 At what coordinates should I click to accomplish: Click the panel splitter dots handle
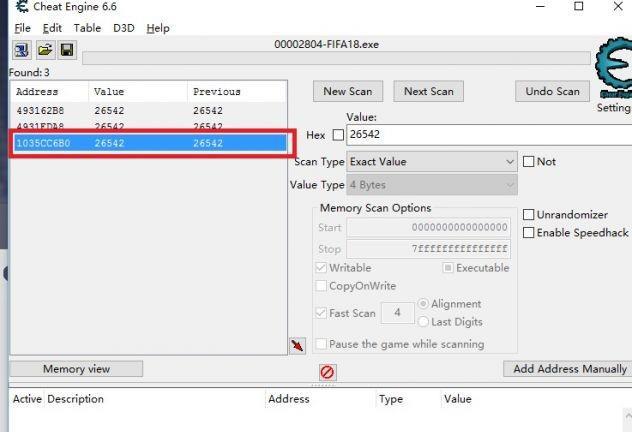pos(323,385)
